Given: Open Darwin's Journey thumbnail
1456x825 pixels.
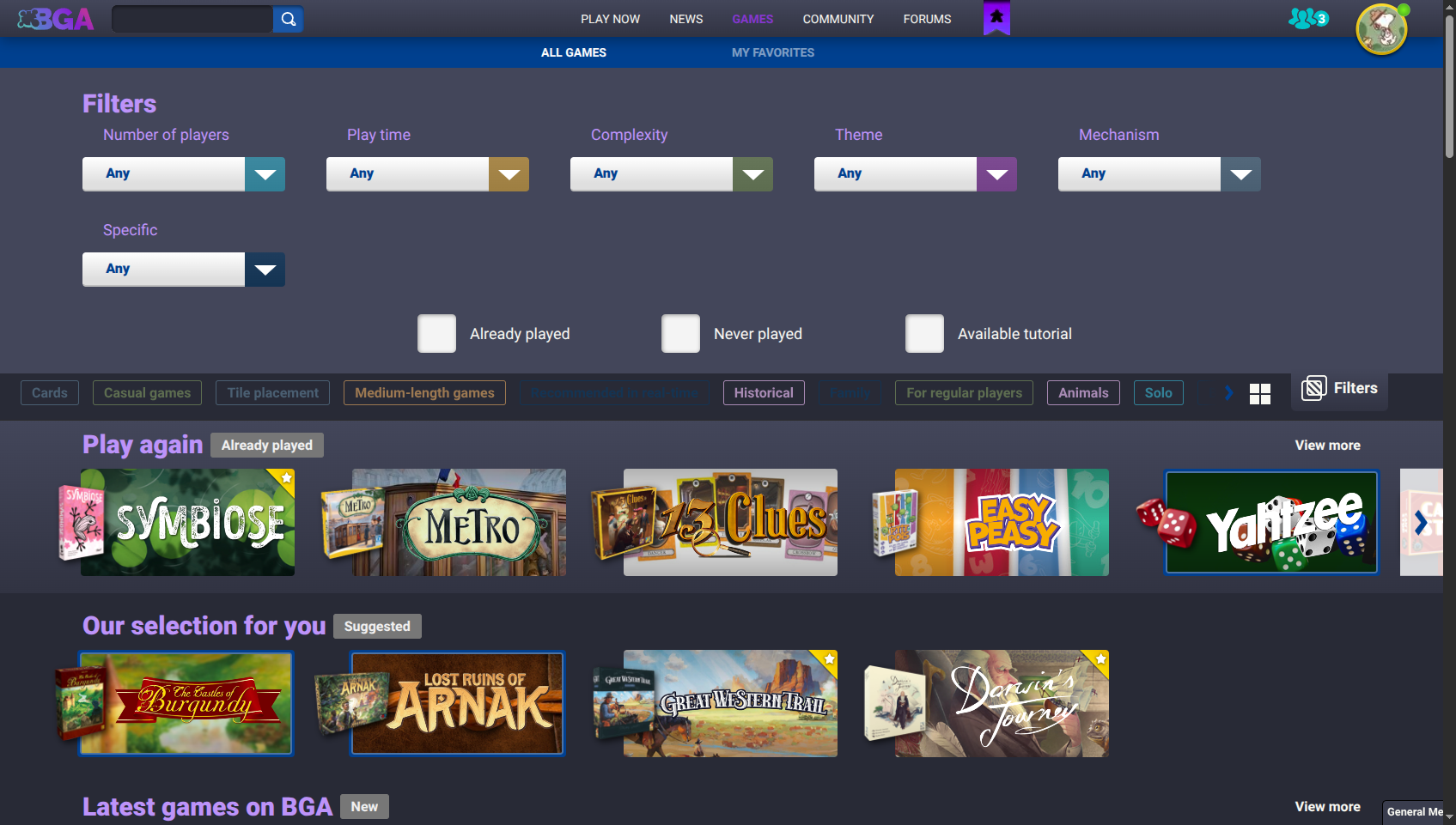Looking at the screenshot, I should (x=1002, y=703).
